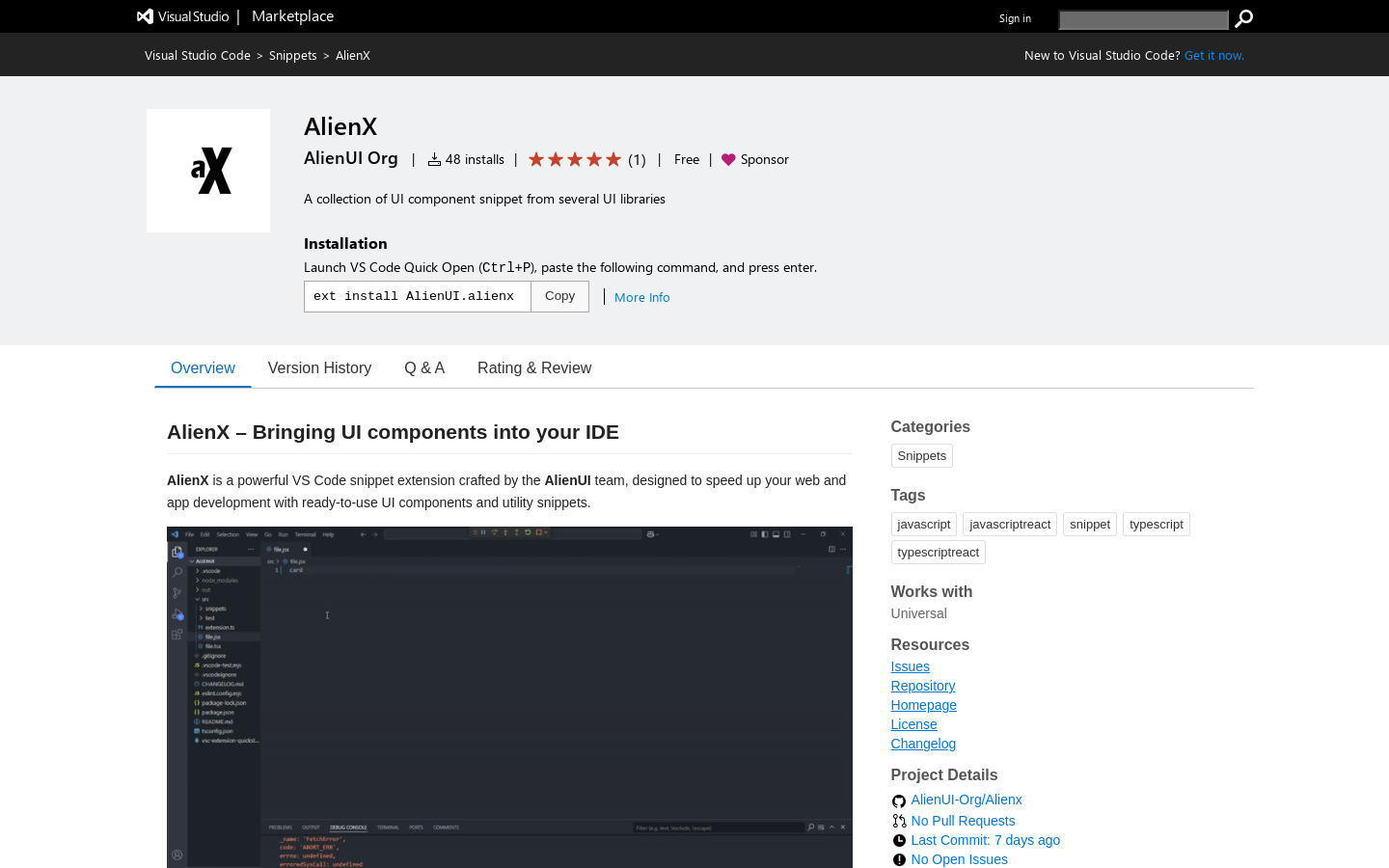
Task: Click Last Commit: 7 days ago
Action: (x=986, y=840)
